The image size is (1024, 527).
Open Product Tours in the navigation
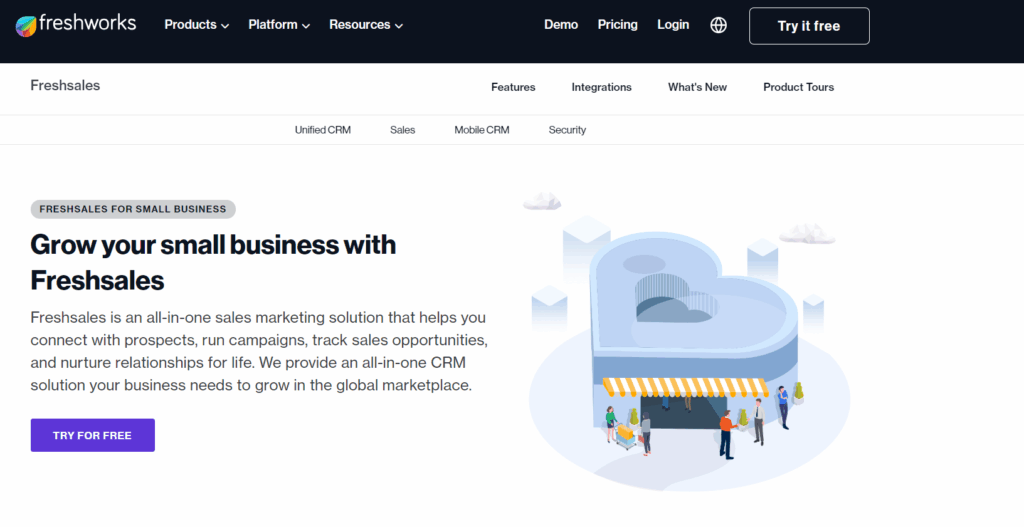pos(798,87)
